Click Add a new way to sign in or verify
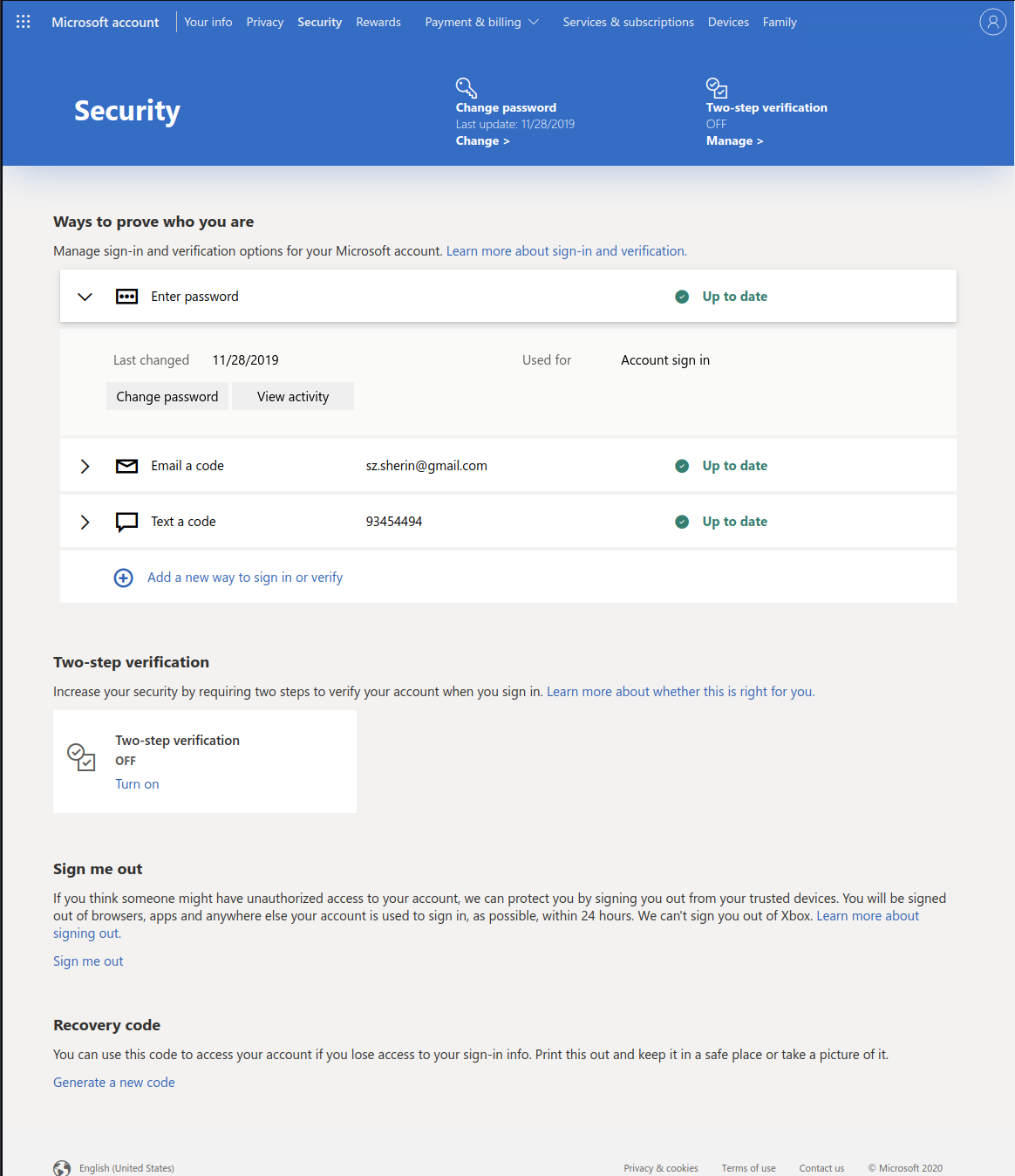 245,578
